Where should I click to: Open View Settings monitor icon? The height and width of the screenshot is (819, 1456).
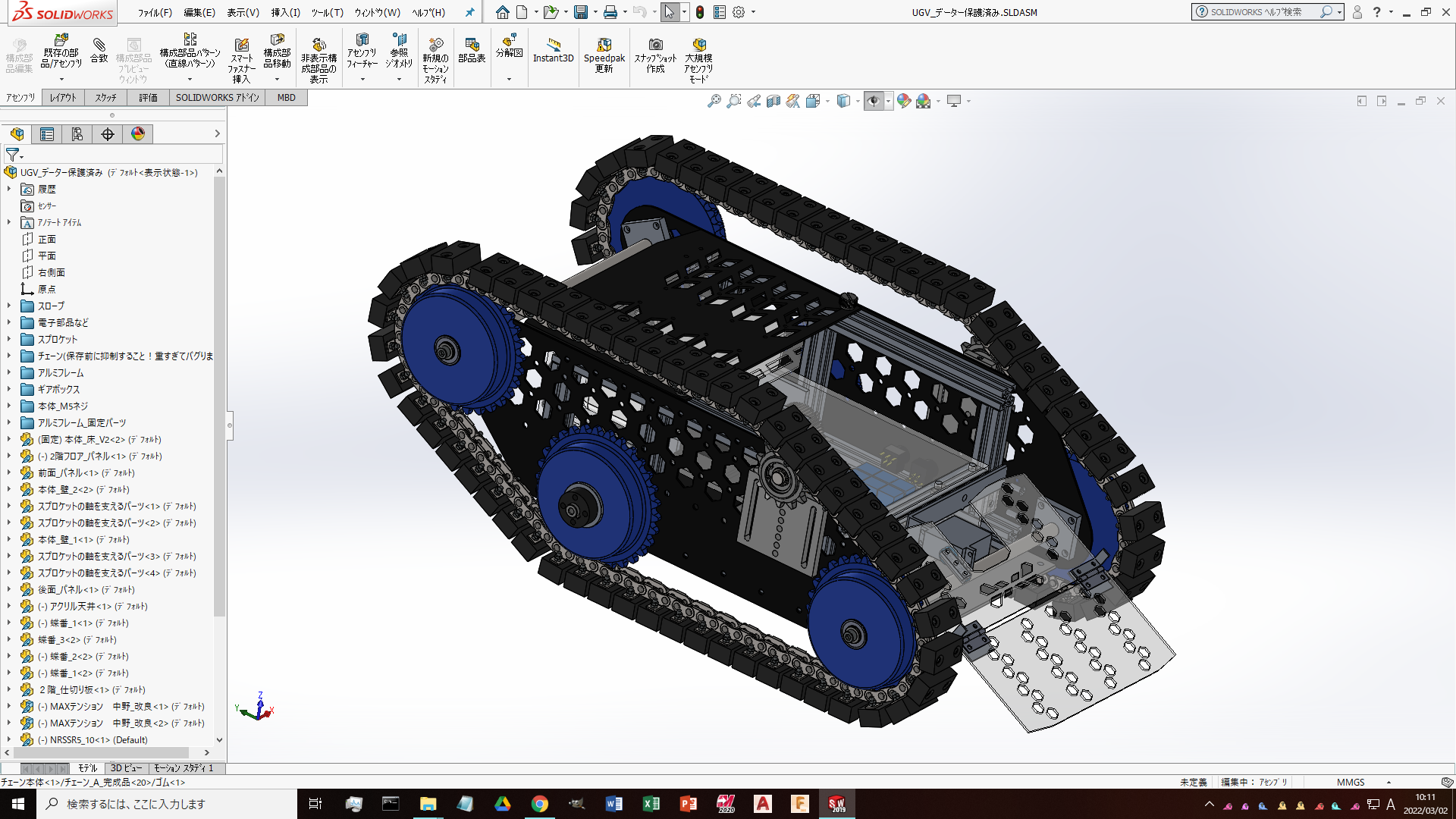[954, 101]
